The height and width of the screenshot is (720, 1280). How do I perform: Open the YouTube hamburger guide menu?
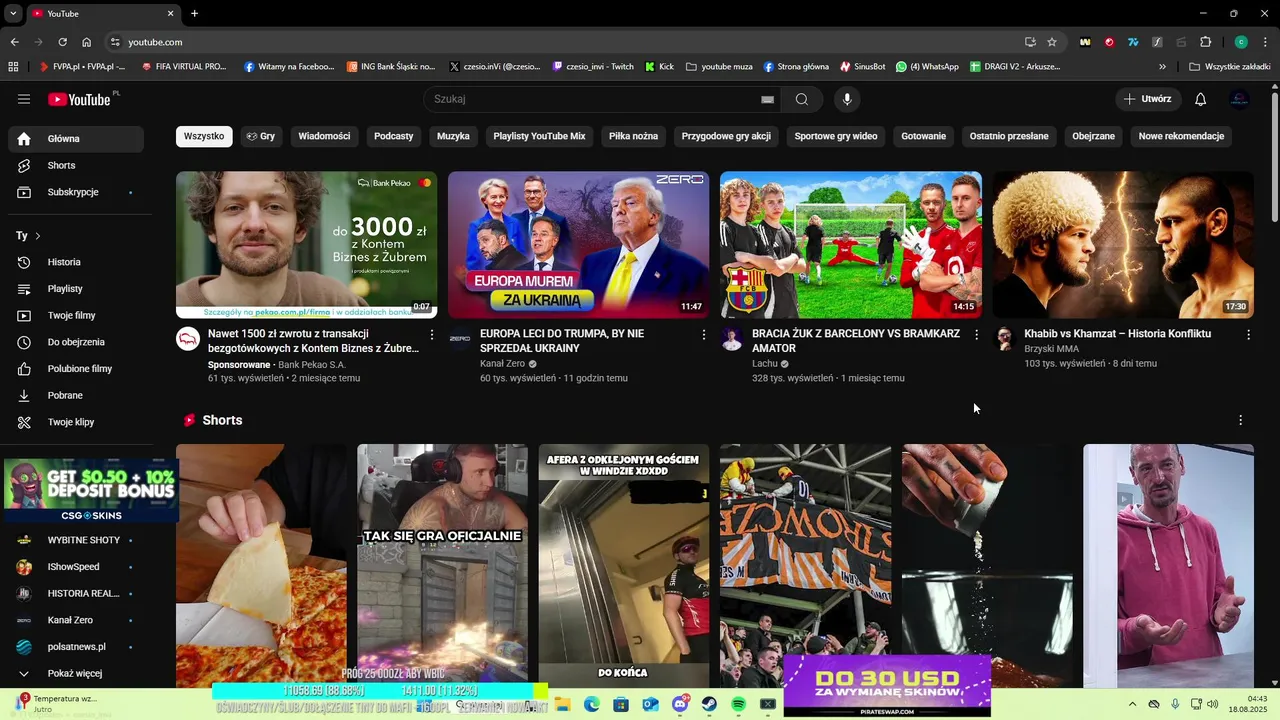click(x=24, y=99)
